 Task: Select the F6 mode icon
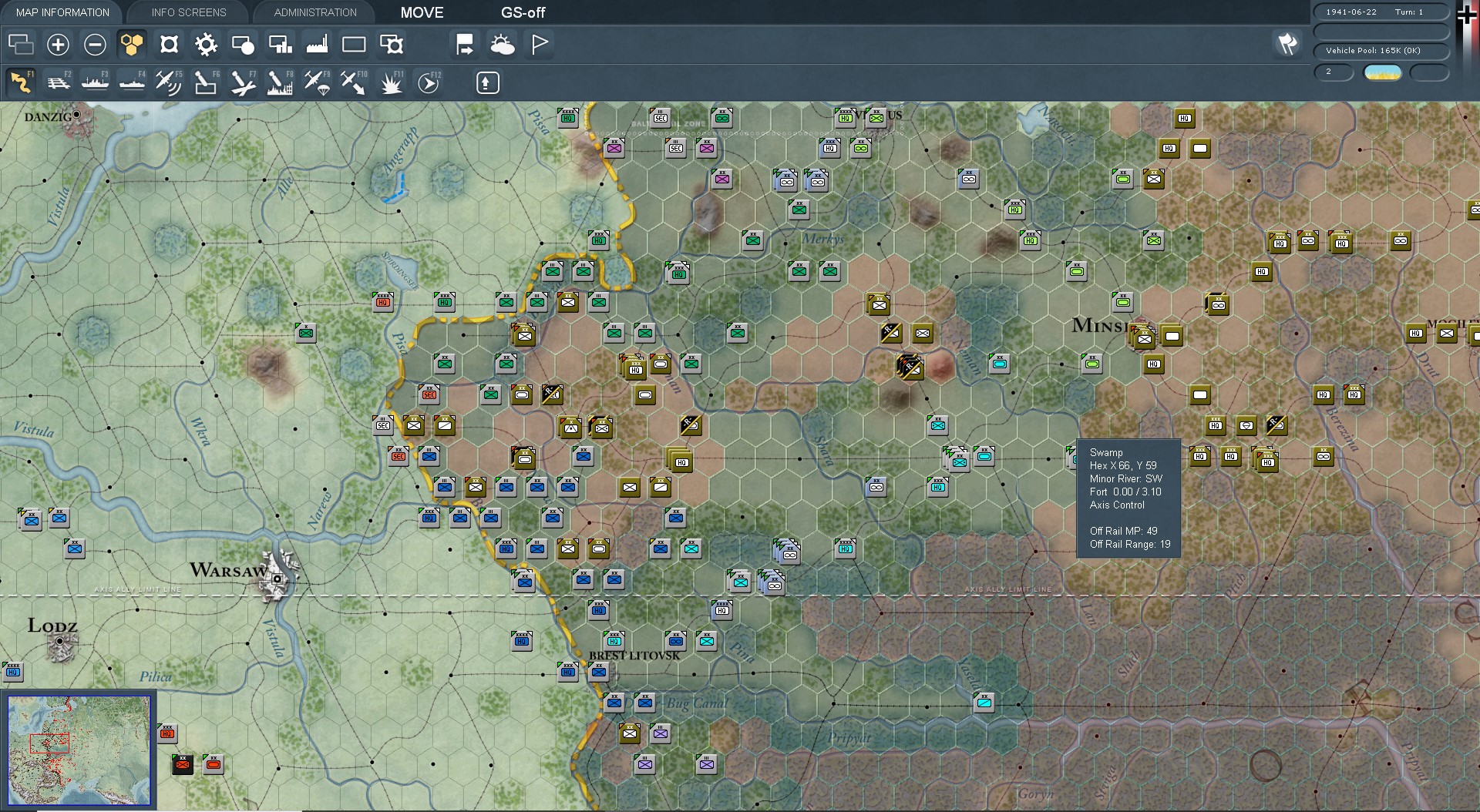(206, 82)
